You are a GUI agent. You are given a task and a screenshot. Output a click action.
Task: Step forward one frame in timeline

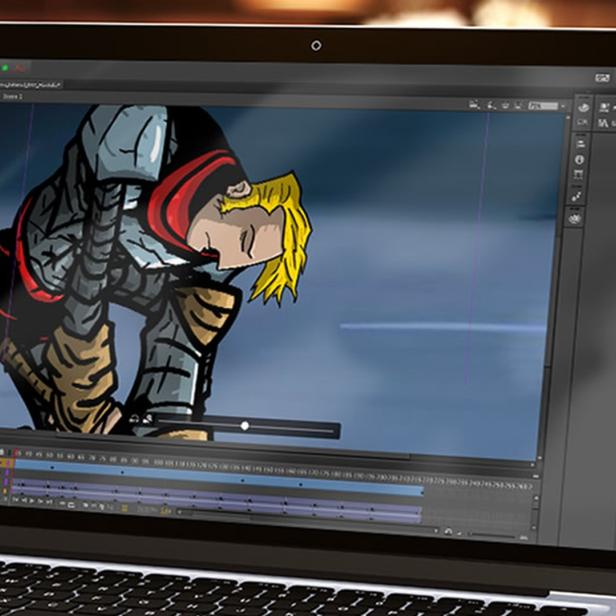(40, 501)
